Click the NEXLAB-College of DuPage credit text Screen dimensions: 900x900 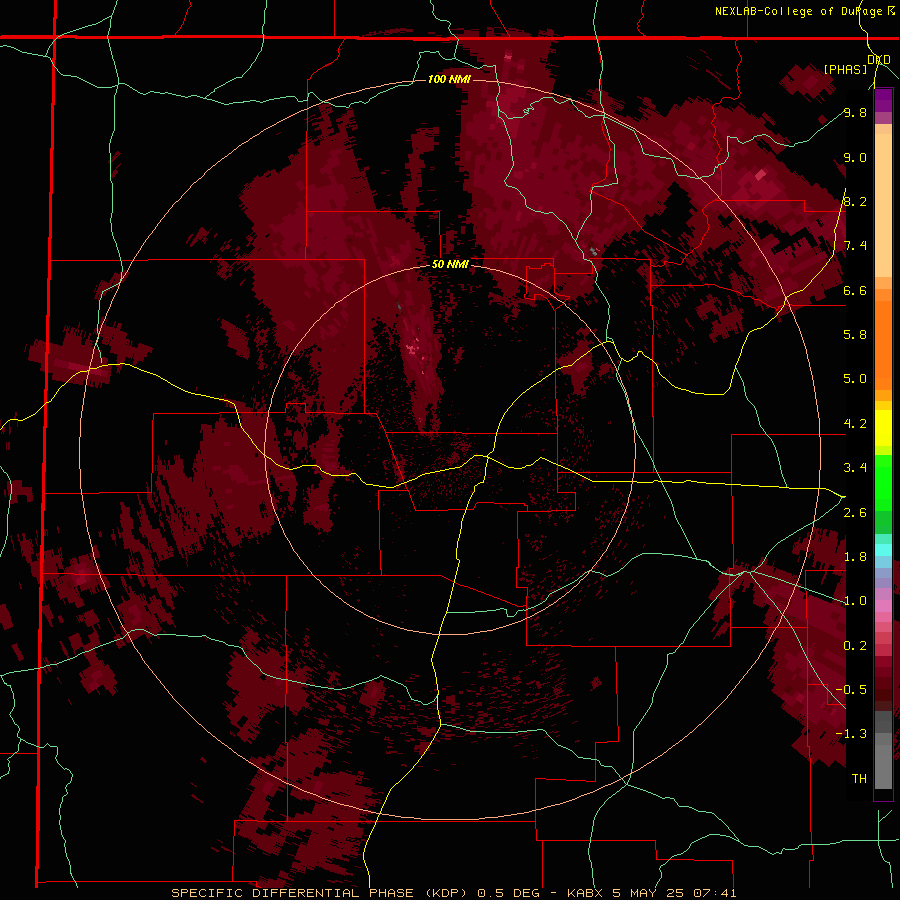pos(798,11)
